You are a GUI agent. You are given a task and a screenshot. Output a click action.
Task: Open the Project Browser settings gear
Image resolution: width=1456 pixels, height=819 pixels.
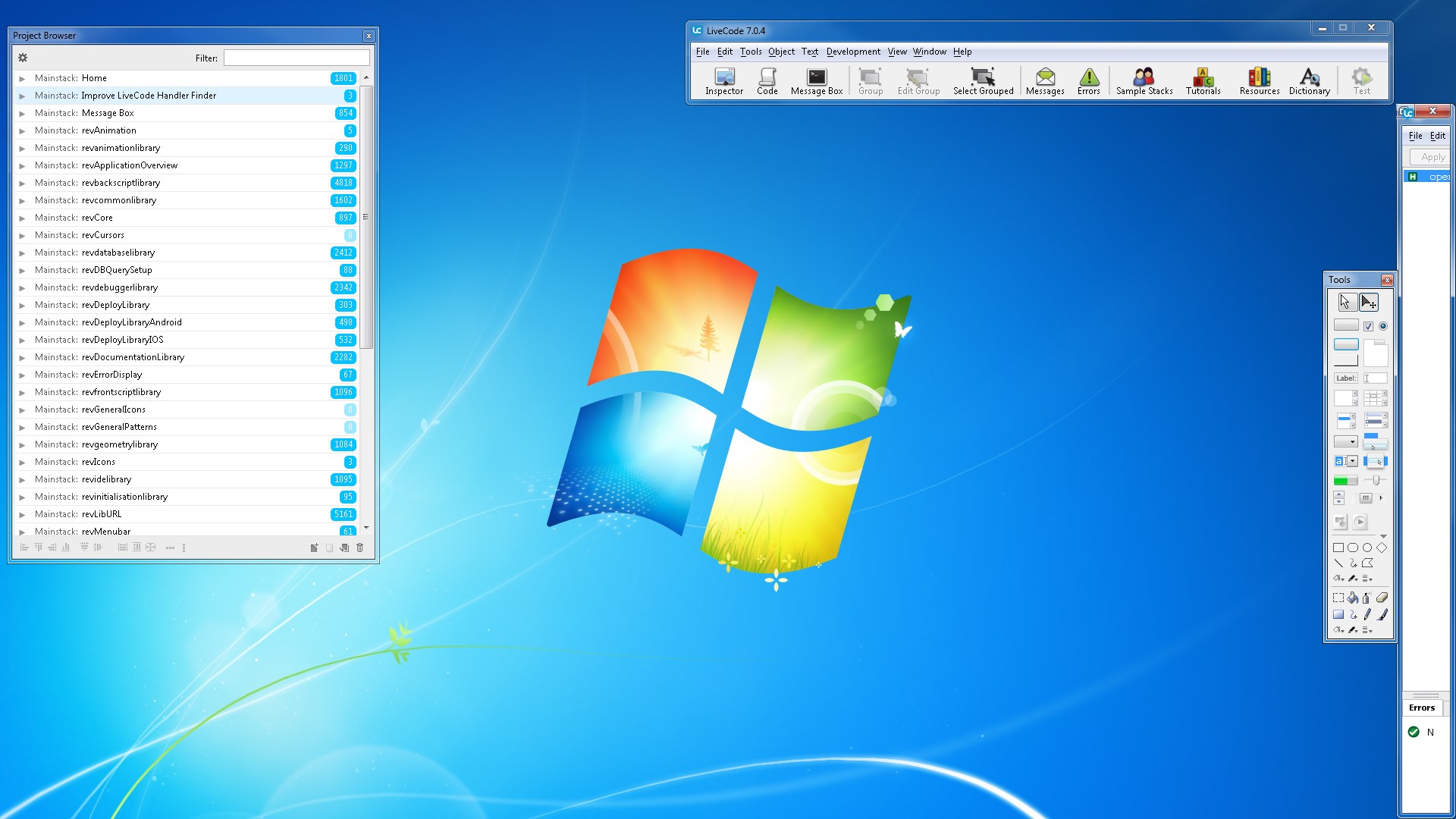click(x=23, y=58)
